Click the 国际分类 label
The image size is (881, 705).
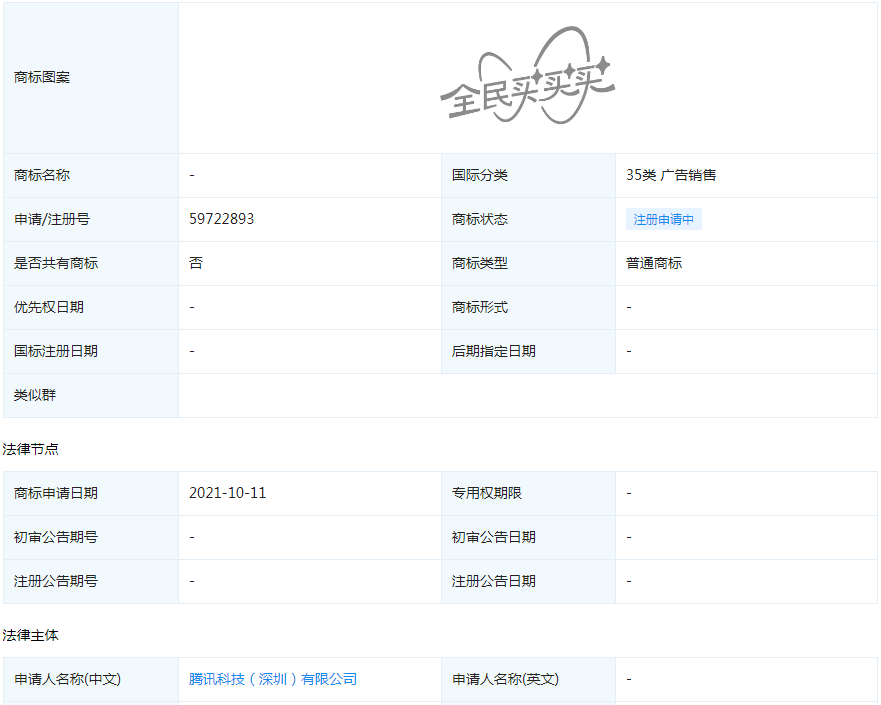[480, 175]
